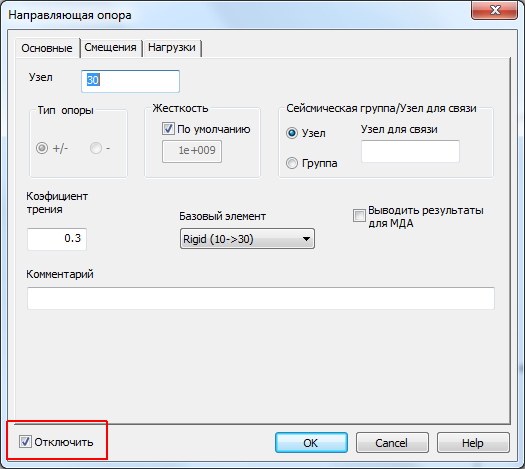Select the +/- support type radio button

pyautogui.click(x=42, y=148)
